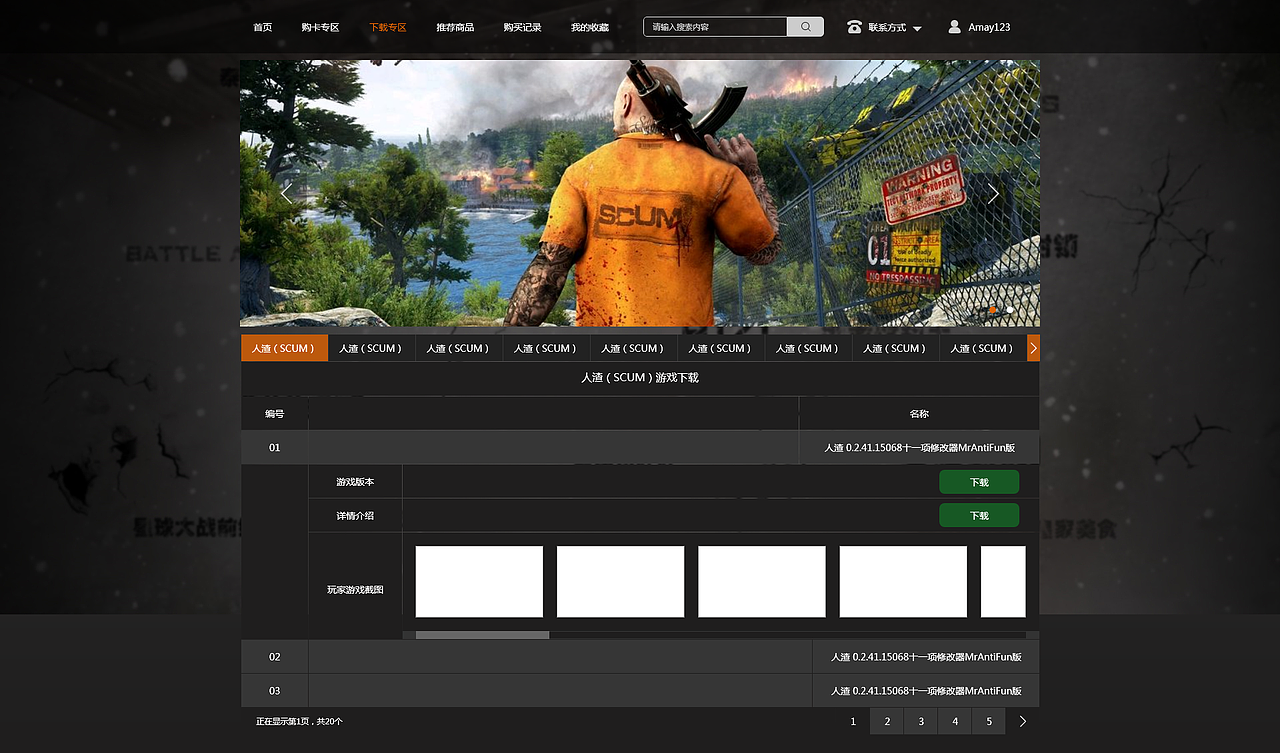Click row number 02
This screenshot has height=753, width=1280.
coord(274,657)
